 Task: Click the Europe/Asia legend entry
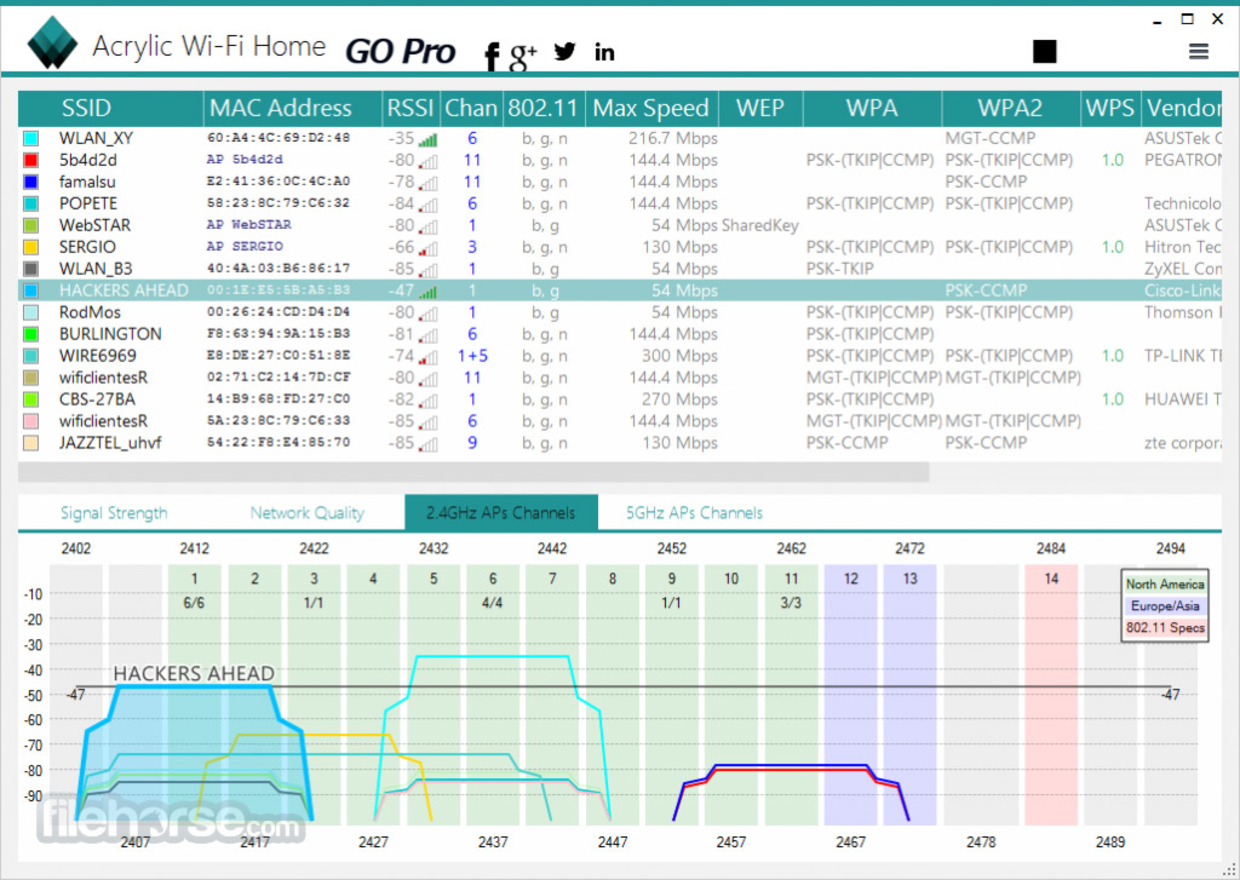(x=1164, y=605)
